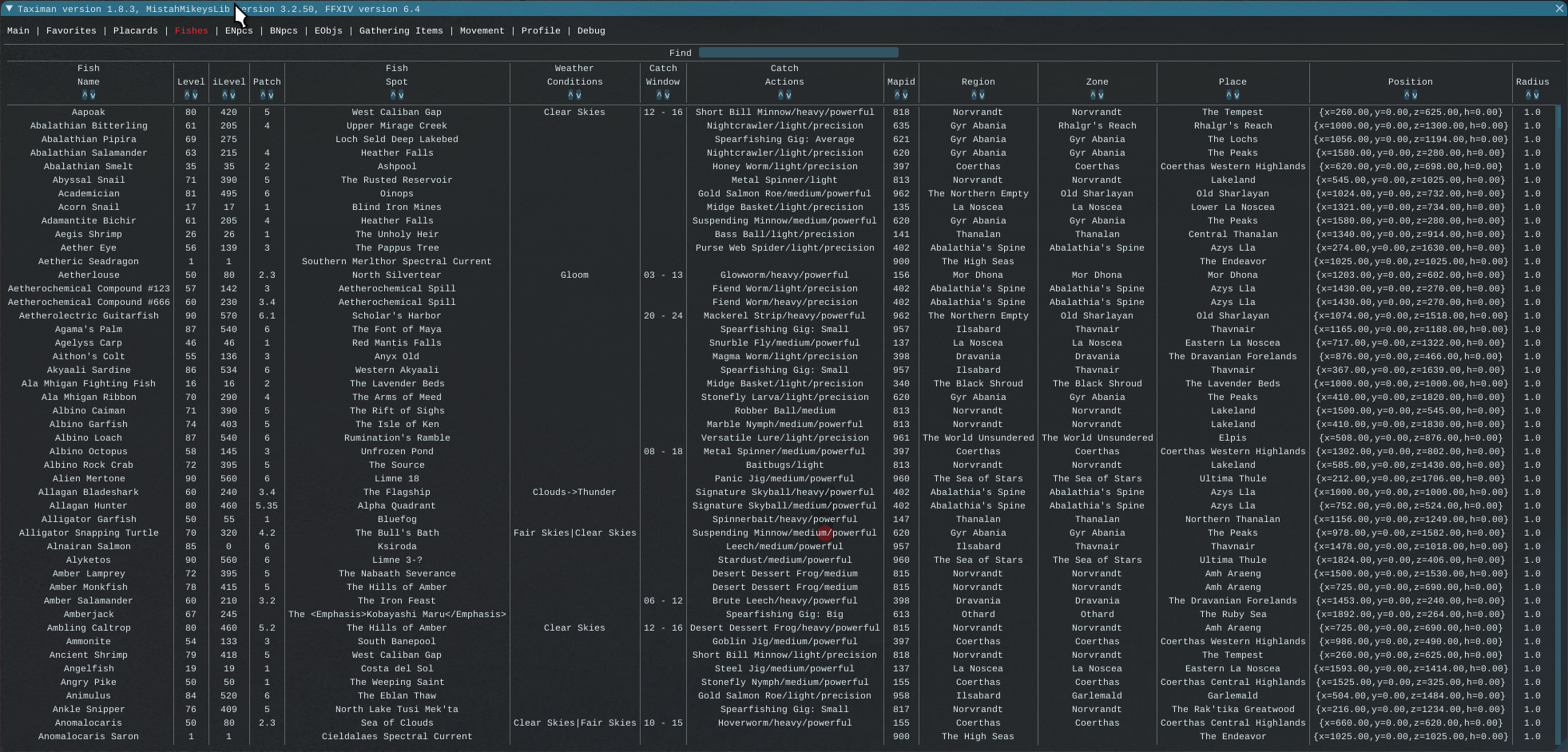Sort iLevel column ascending
The width and height of the screenshot is (1568, 752).
pyautogui.click(x=224, y=95)
